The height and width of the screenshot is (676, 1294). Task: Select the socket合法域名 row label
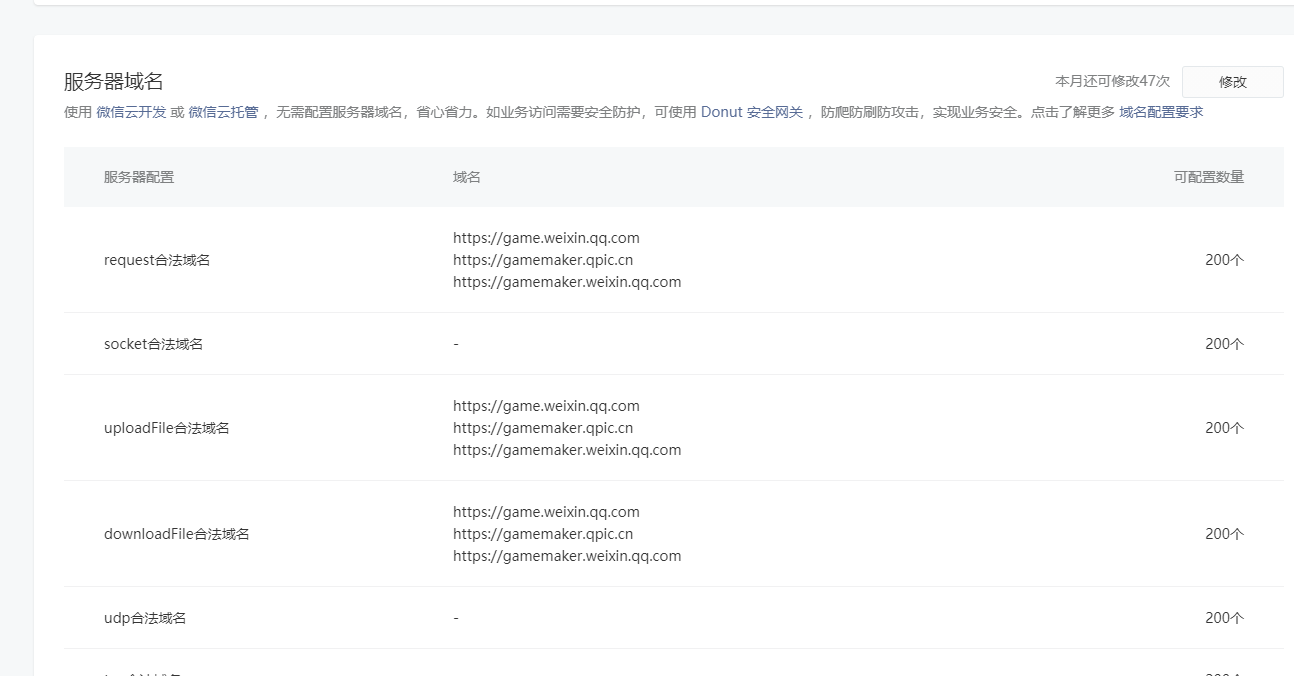coord(153,344)
